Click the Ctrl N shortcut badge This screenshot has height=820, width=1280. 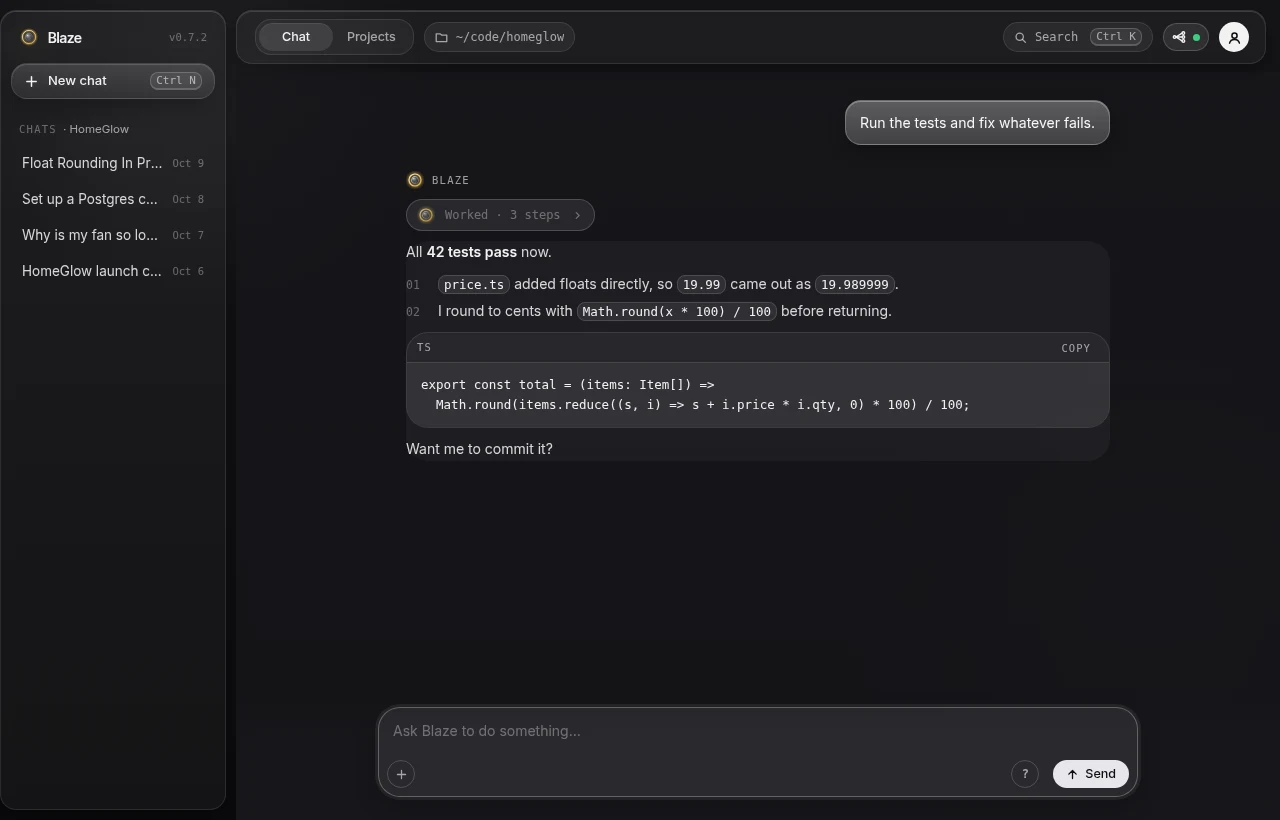tap(176, 81)
